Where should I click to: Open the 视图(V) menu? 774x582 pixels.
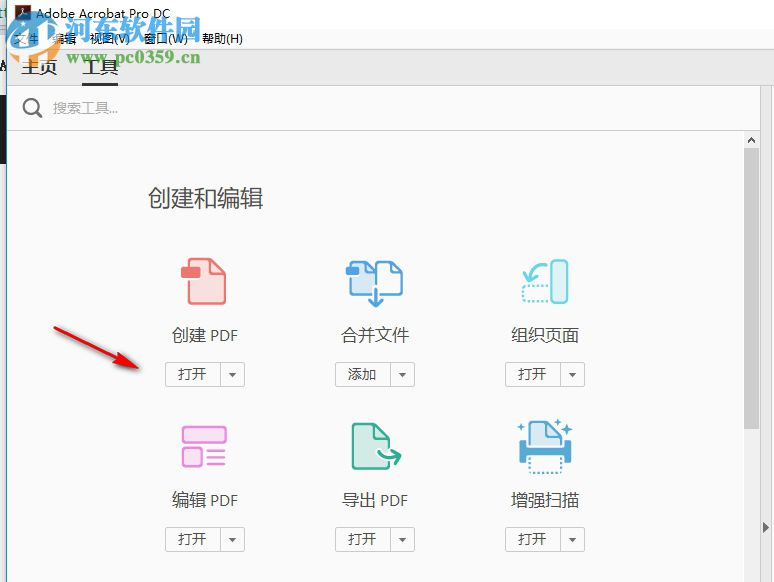tap(110, 39)
